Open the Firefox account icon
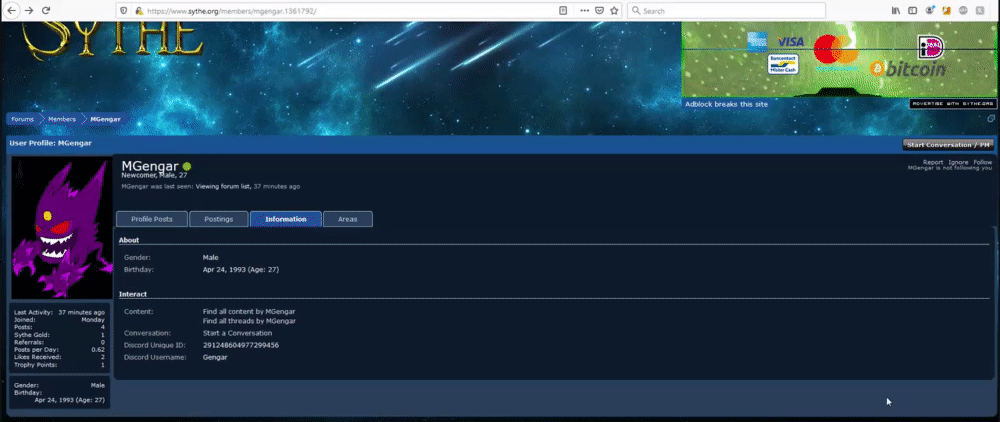Viewport: 1000px width, 422px height. pyautogui.click(x=930, y=10)
